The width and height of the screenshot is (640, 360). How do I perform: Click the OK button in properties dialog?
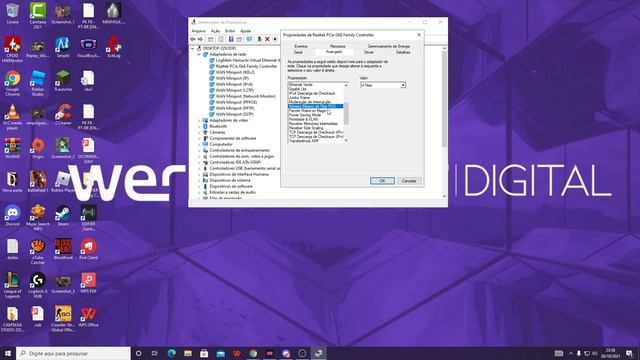[382, 181]
